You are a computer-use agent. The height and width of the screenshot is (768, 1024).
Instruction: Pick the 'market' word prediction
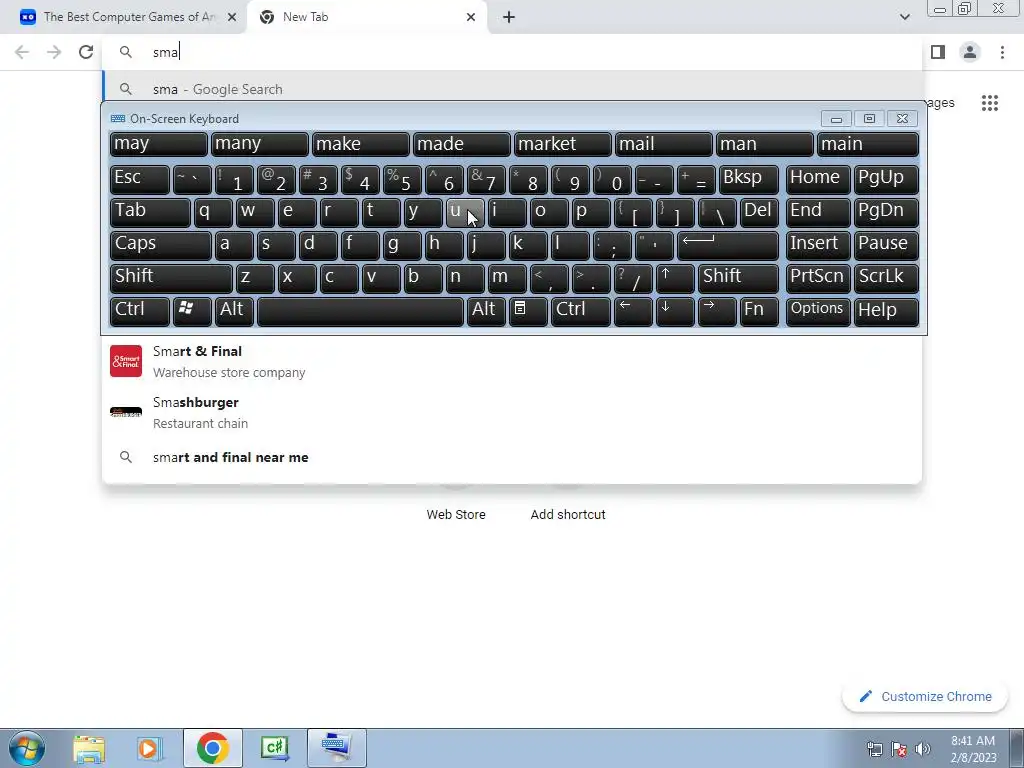pos(562,144)
